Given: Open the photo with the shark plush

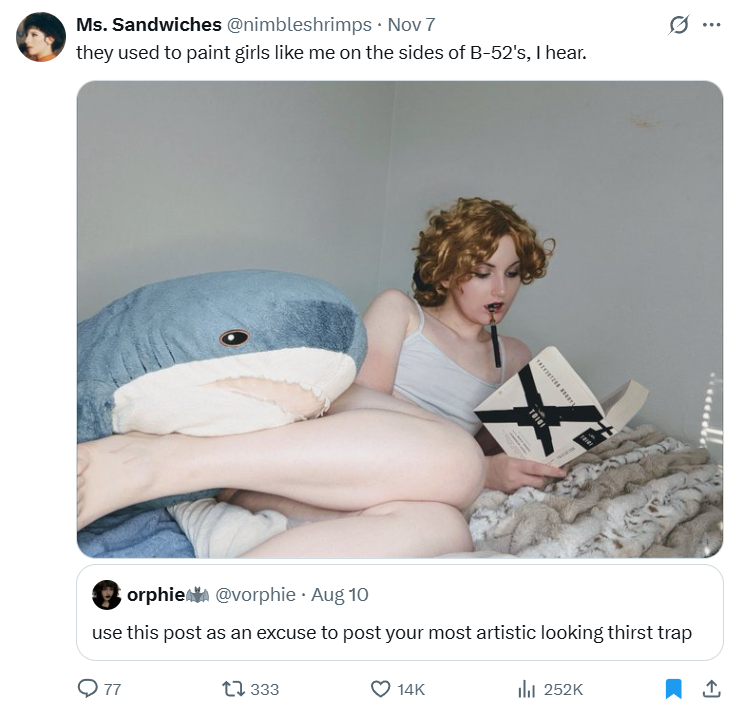Looking at the screenshot, I should [400, 319].
